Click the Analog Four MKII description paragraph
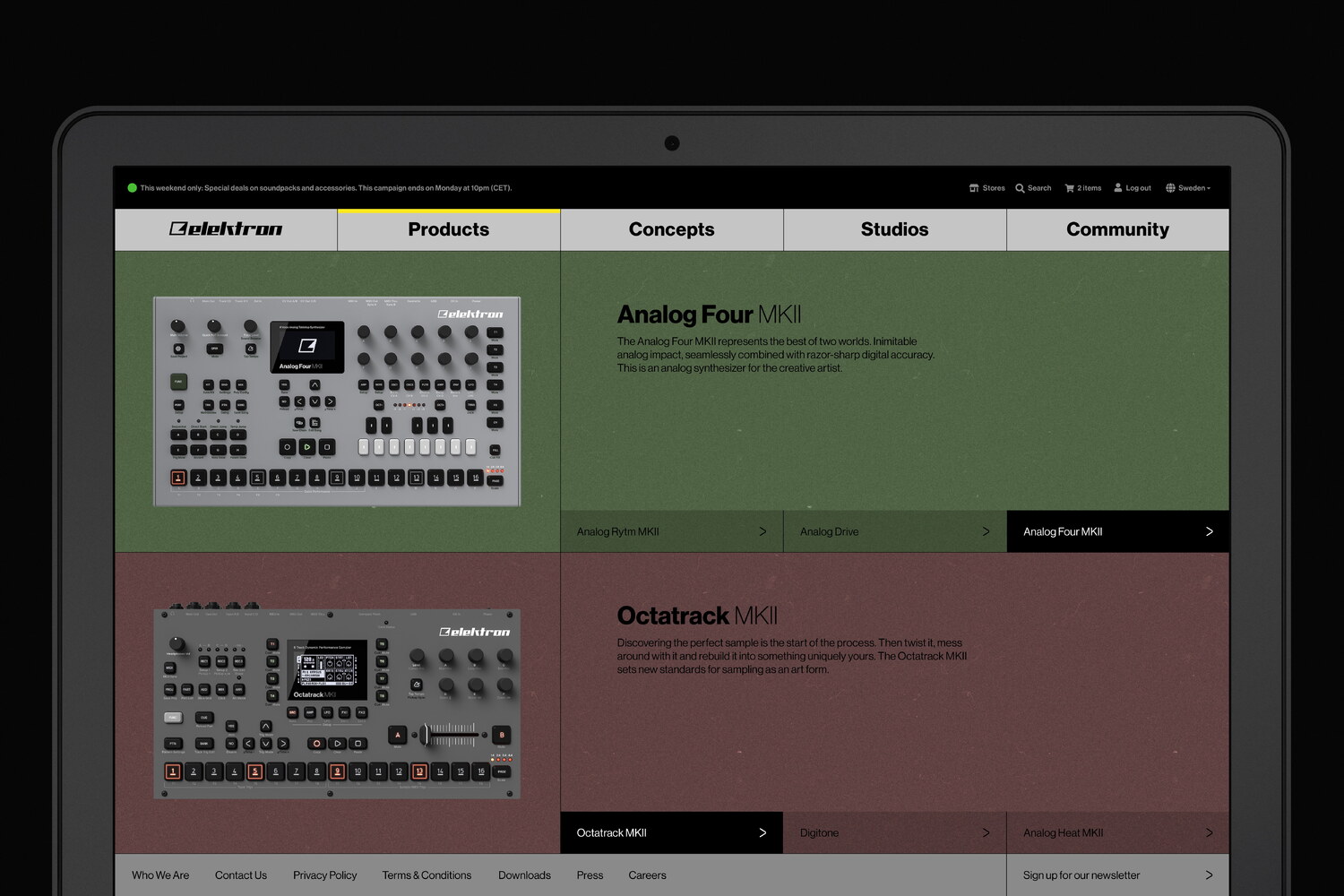This screenshot has height=896, width=1344. click(776, 355)
